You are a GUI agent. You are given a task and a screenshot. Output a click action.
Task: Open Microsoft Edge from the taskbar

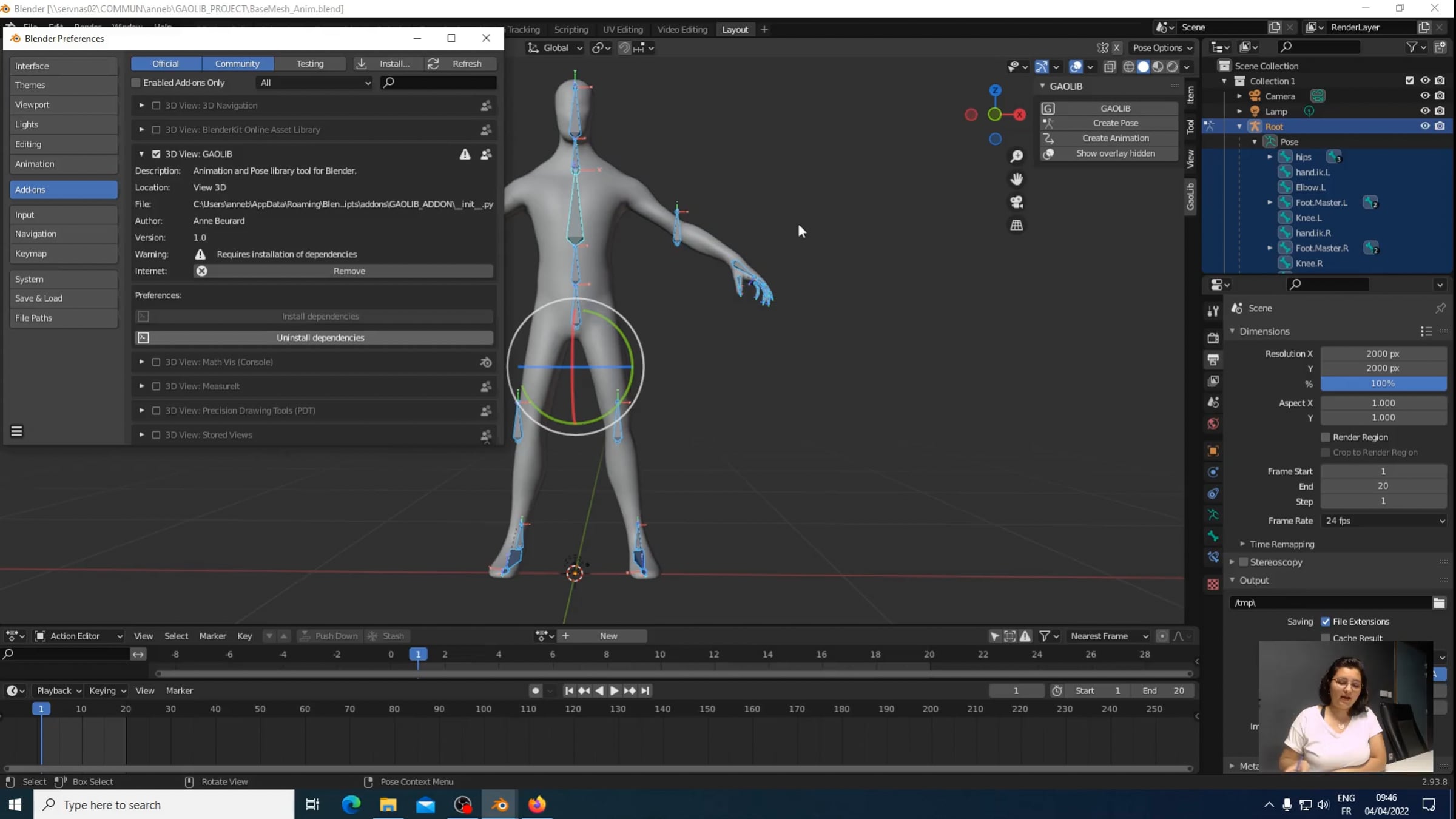351,804
